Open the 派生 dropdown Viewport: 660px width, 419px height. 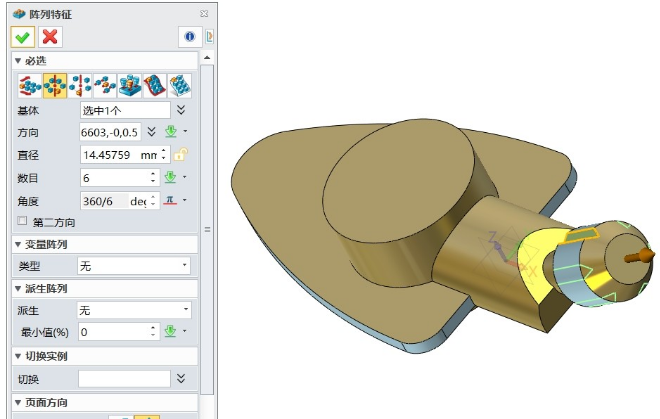[134, 310]
